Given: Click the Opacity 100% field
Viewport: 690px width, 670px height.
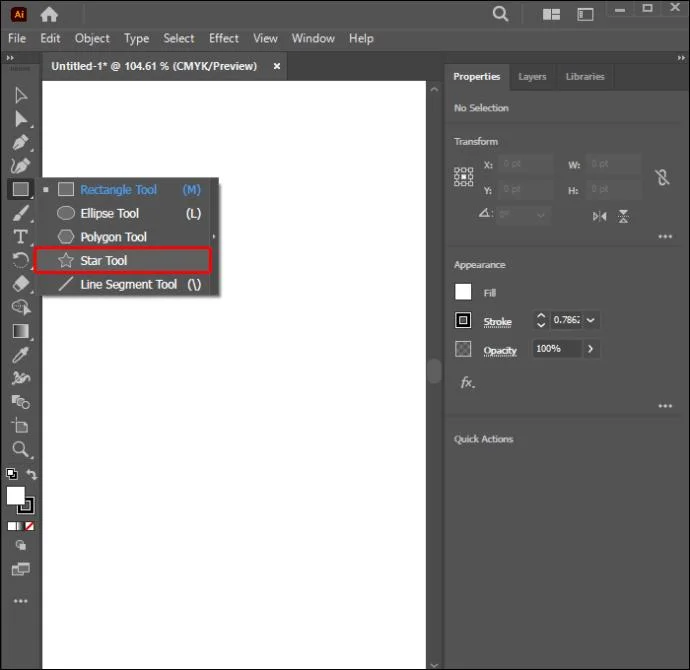Looking at the screenshot, I should [557, 349].
